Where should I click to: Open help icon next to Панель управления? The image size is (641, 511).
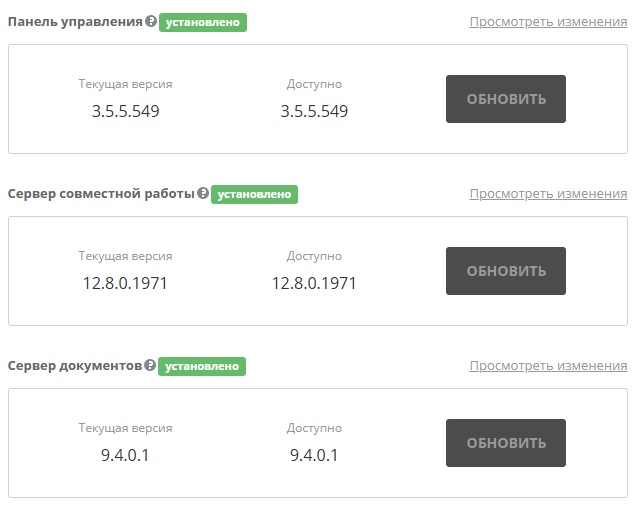tap(151, 21)
